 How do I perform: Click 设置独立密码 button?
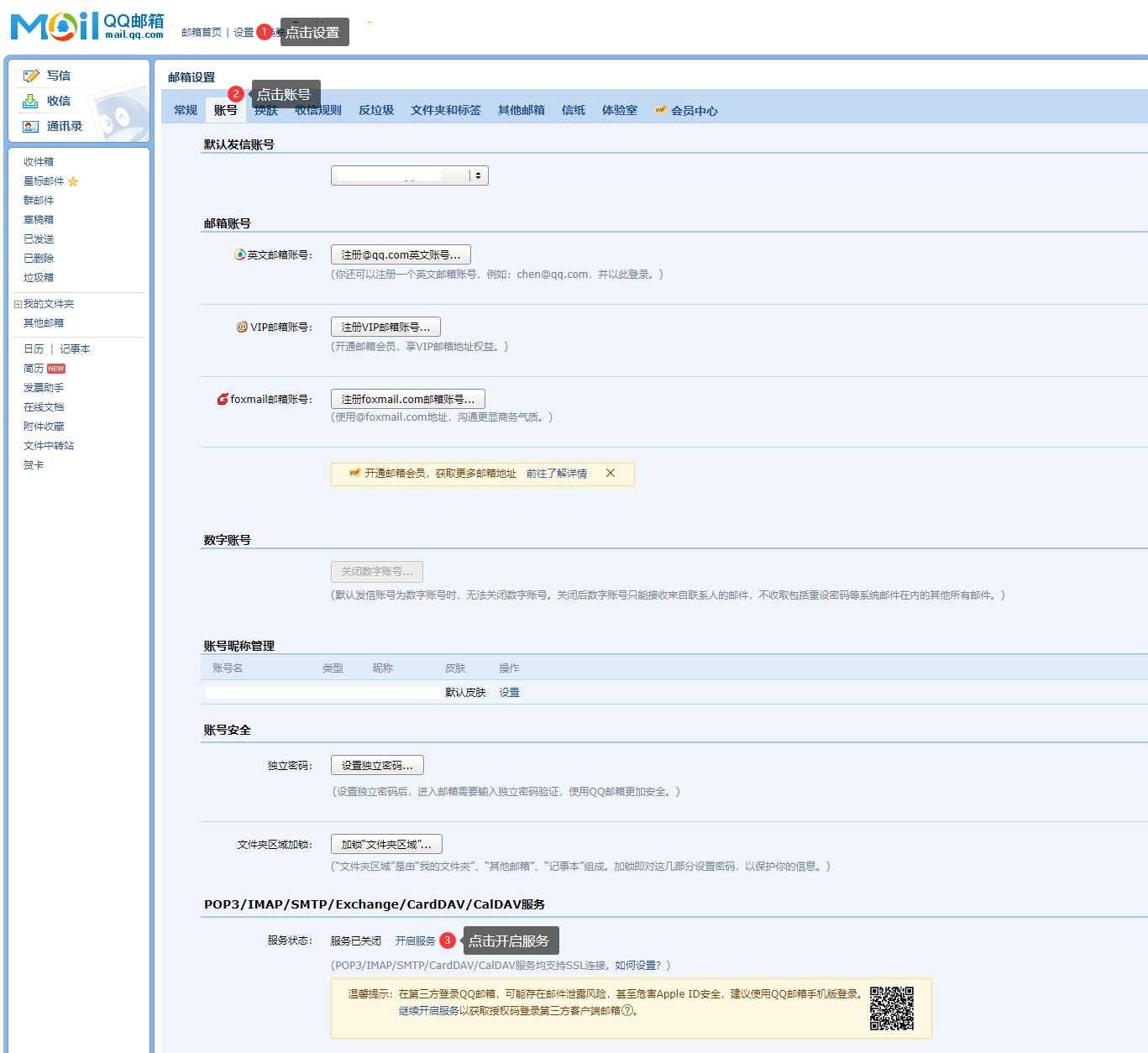coord(377,765)
